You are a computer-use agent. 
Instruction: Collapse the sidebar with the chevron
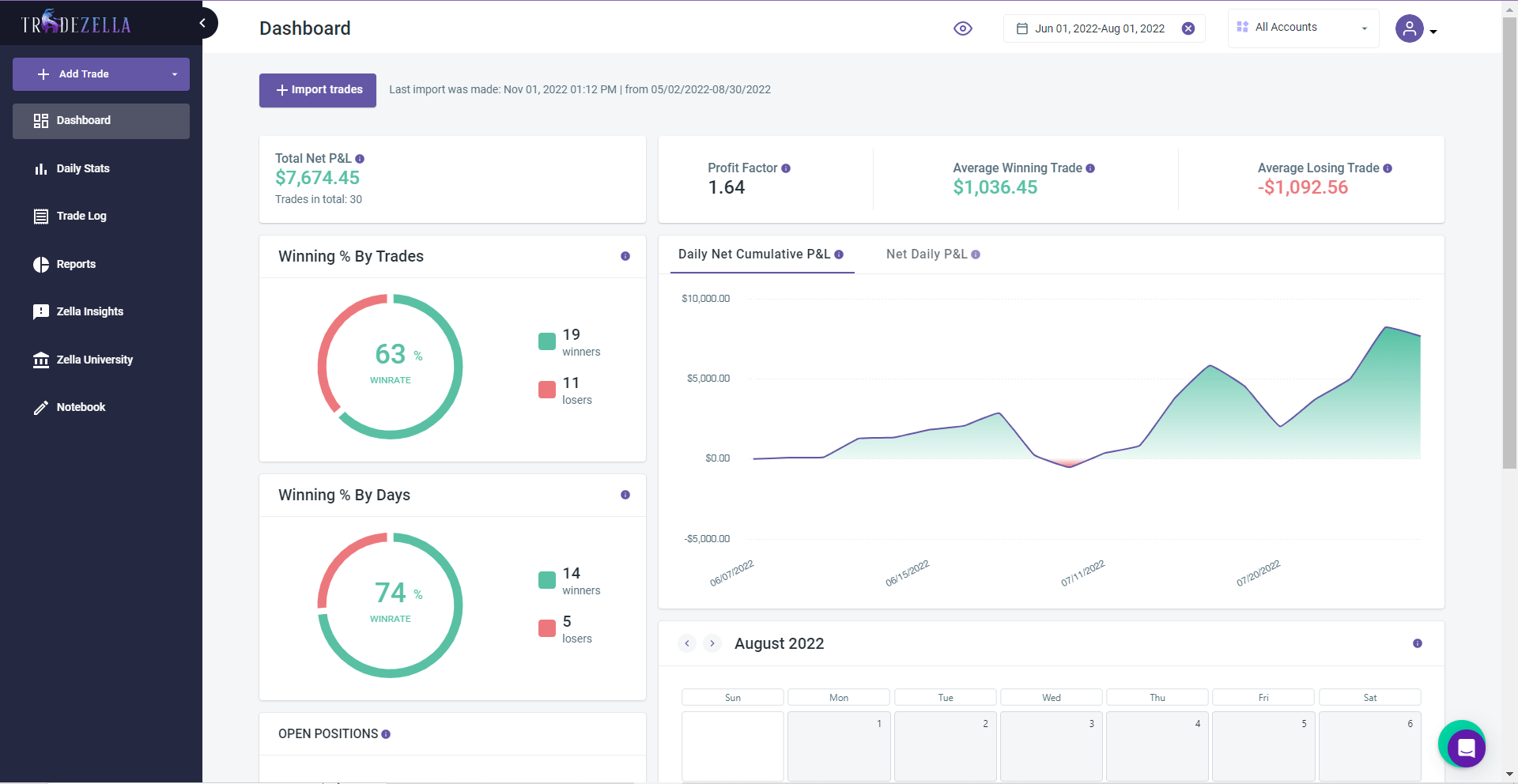click(x=202, y=23)
